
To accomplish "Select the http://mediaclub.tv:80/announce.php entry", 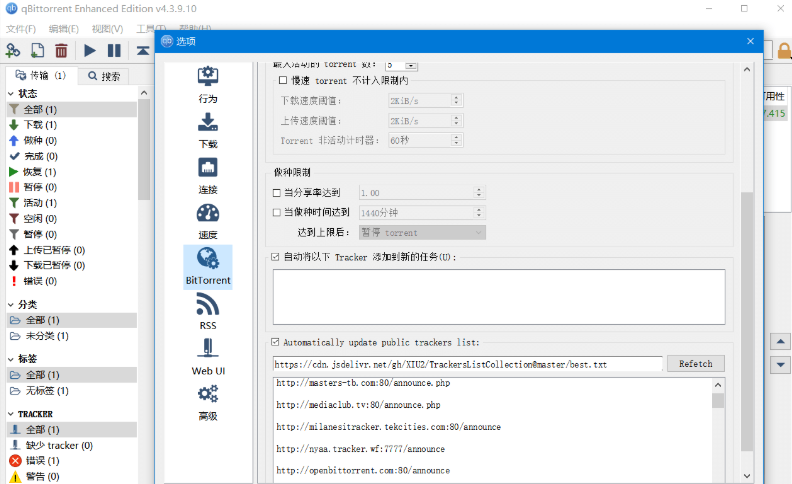I will coord(358,405).
